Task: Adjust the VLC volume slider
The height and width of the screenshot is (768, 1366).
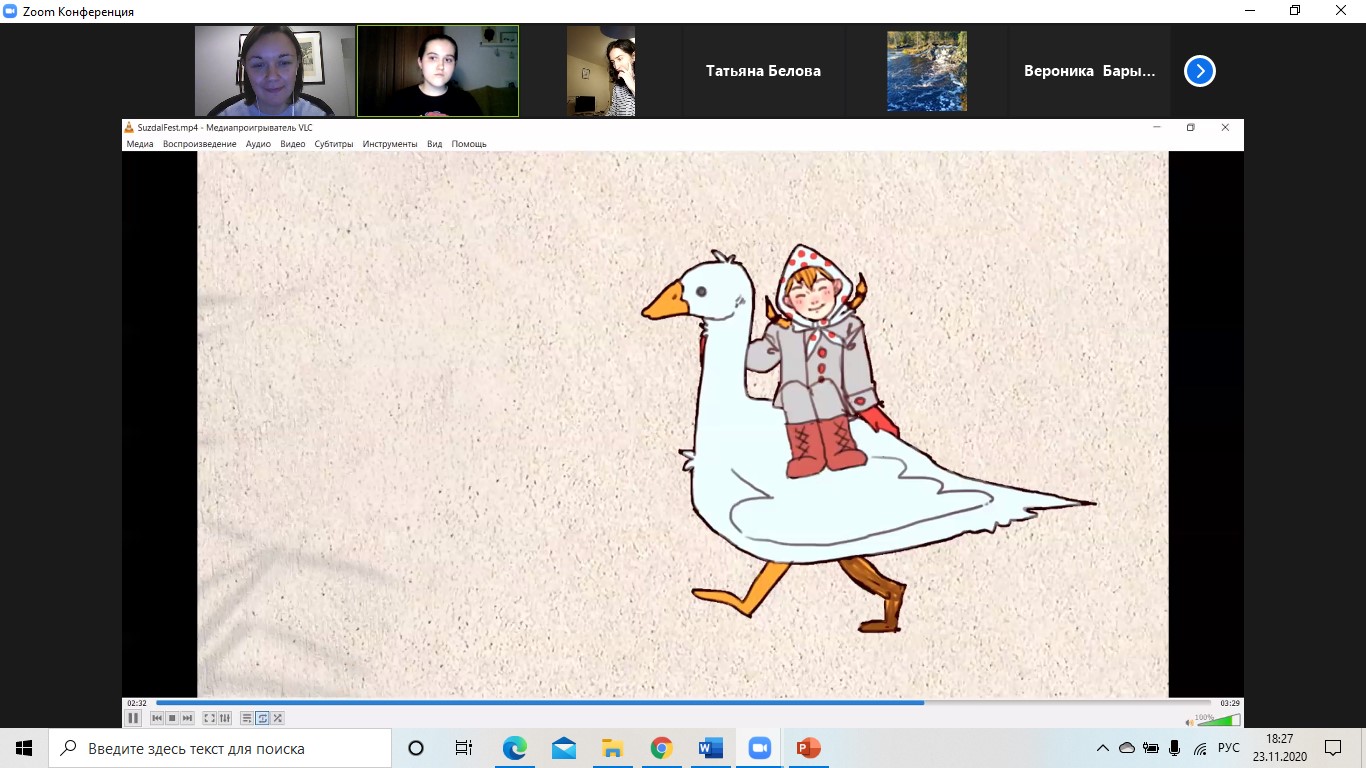Action: (x=1218, y=720)
